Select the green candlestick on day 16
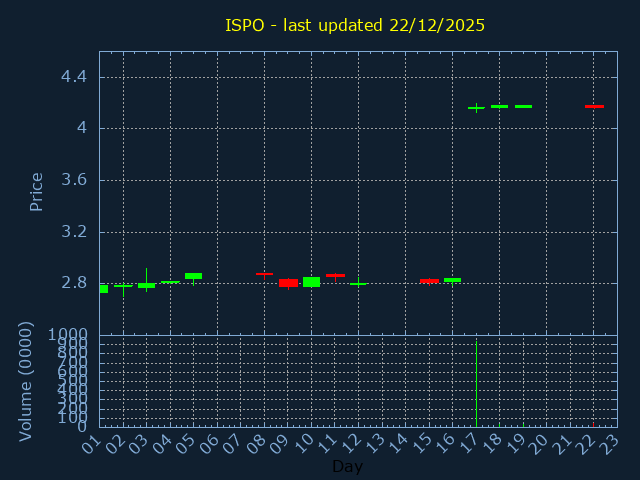Screen dimensions: 640x480 tap(452, 280)
